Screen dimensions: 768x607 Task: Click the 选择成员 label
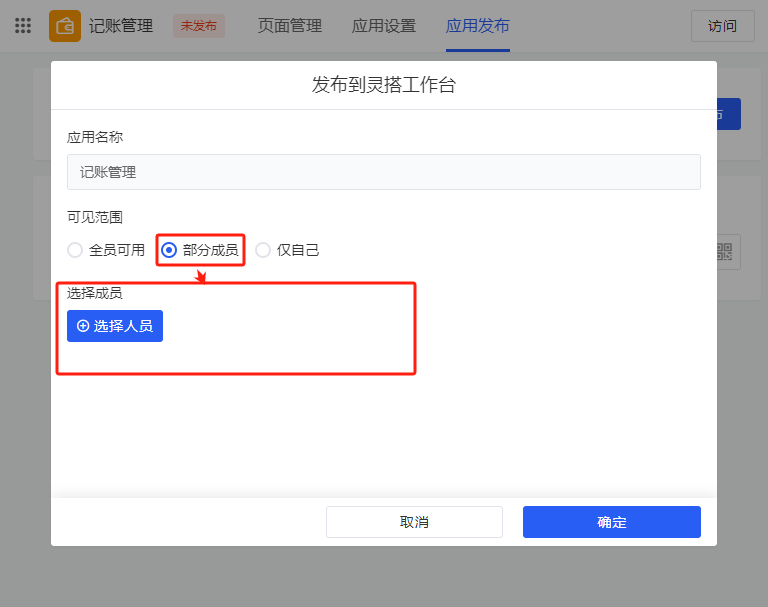[95, 293]
